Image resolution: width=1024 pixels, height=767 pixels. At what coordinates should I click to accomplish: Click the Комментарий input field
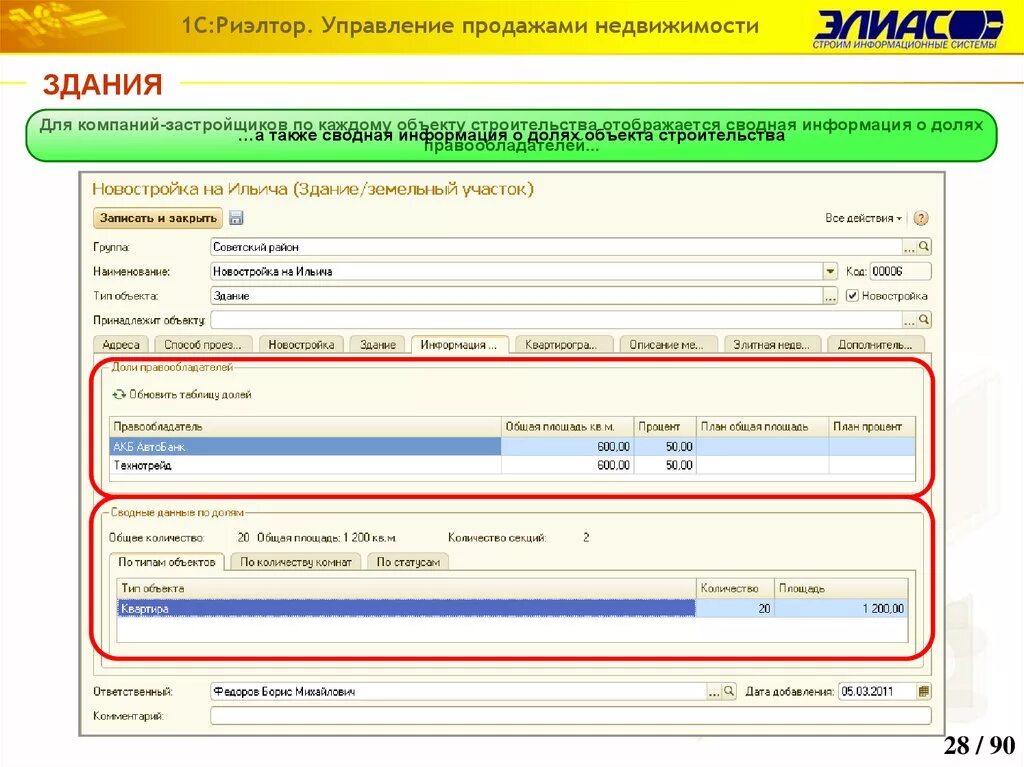571,716
